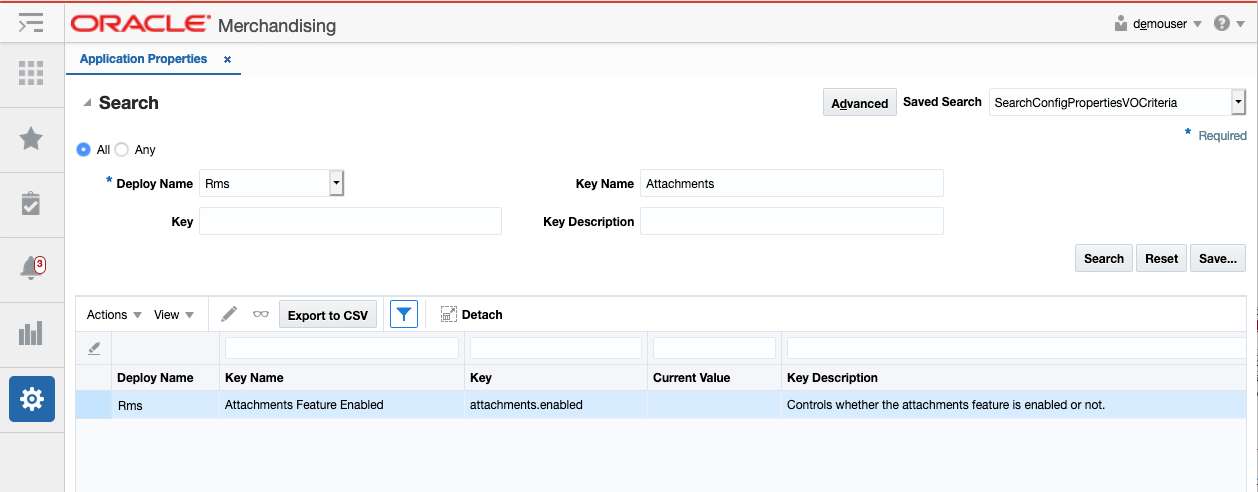Click 'attachments.enabled' key cell
Screen dimensions: 1258x492
pyautogui.click(x=556, y=405)
